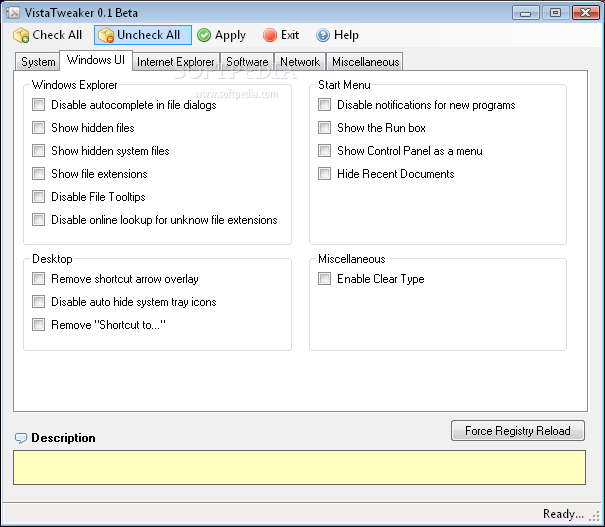Viewport: 605px width, 527px height.
Task: Tick Disable File Tooltips checkbox
Action: pyautogui.click(x=38, y=196)
